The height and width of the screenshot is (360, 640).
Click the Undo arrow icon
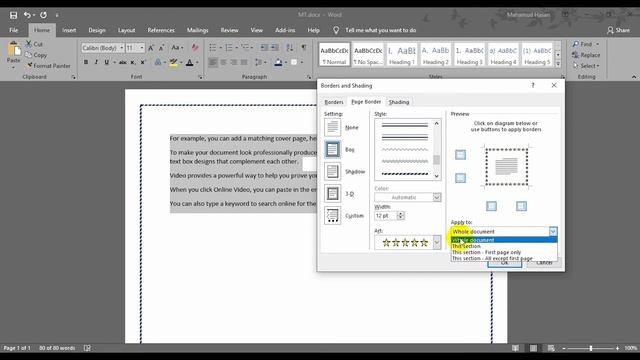click(x=27, y=15)
